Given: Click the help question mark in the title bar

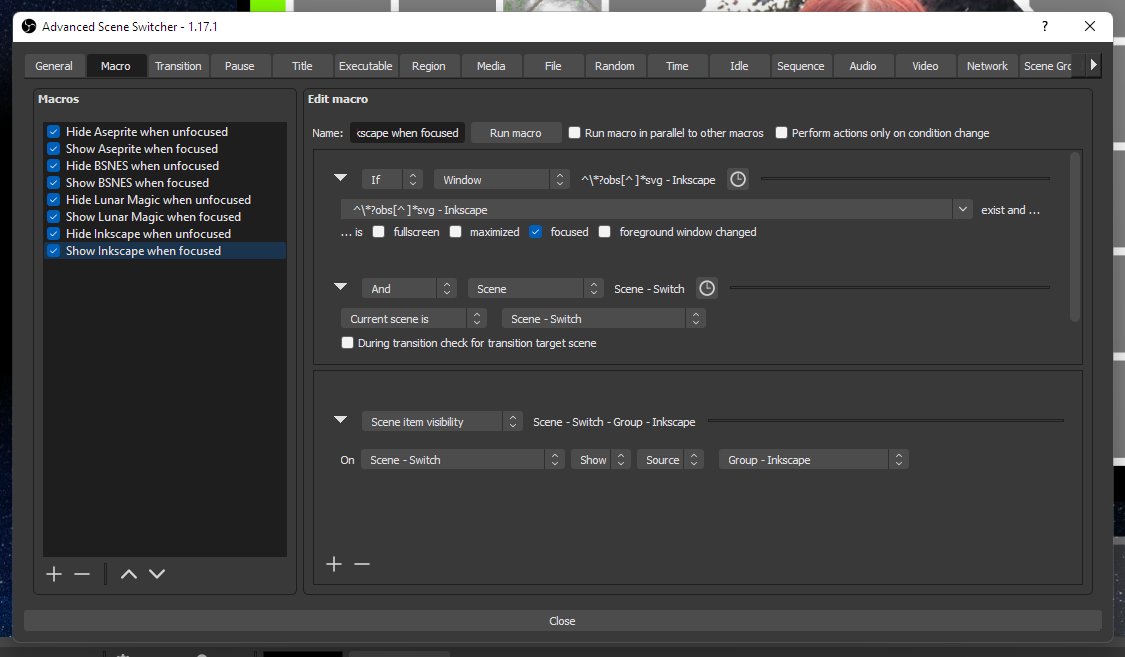Looking at the screenshot, I should point(1045,27).
